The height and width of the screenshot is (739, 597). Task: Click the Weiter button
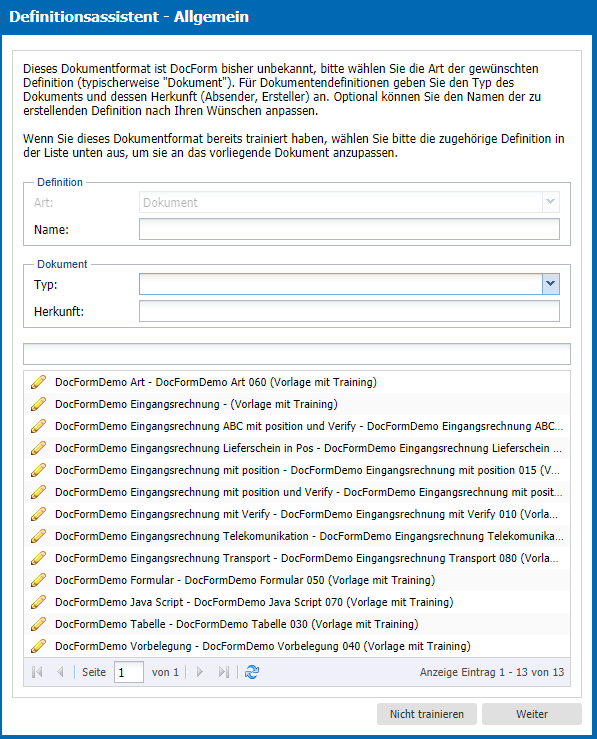(x=532, y=714)
